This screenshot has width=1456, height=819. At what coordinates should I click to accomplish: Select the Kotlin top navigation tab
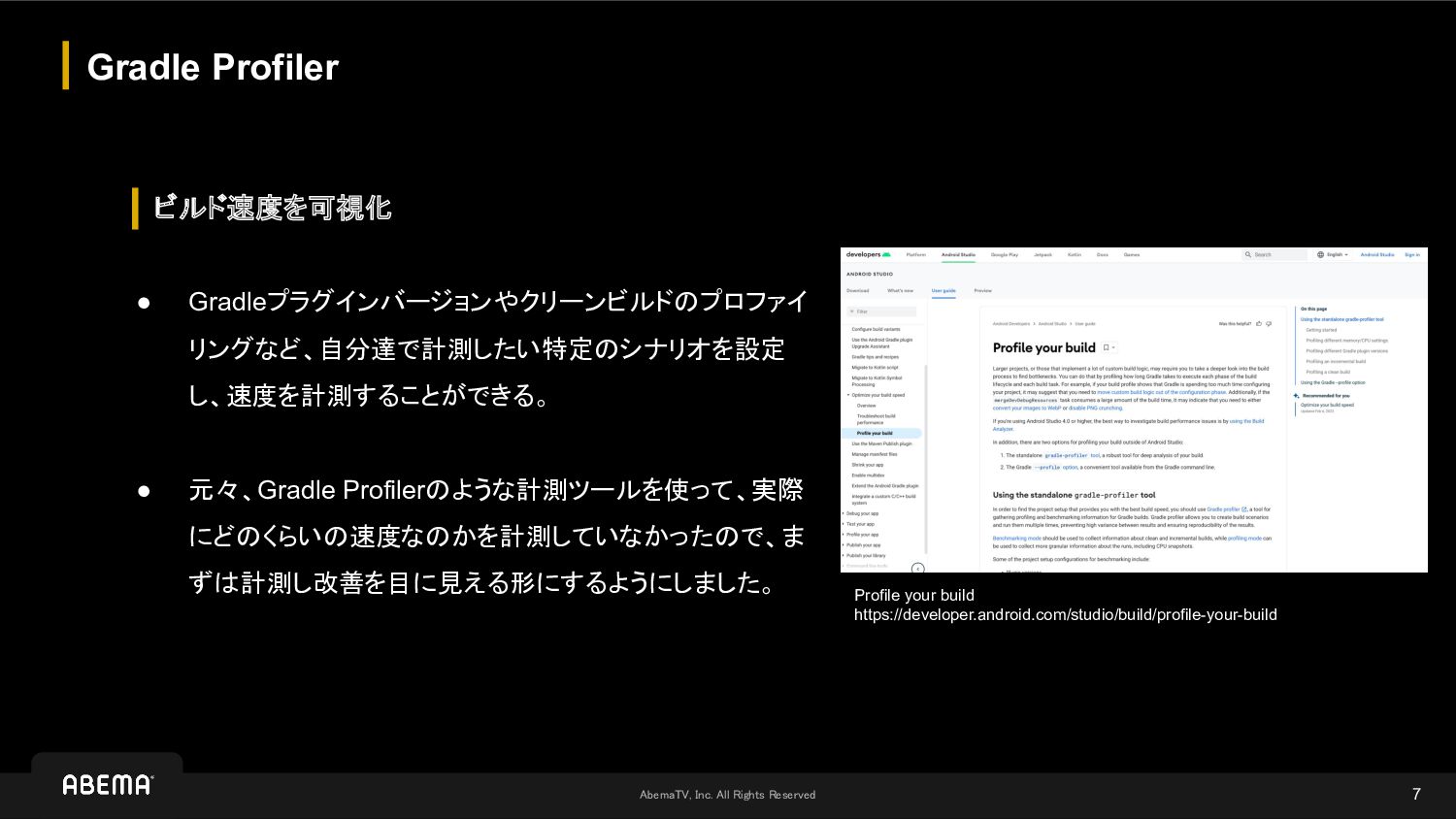coord(1075,254)
